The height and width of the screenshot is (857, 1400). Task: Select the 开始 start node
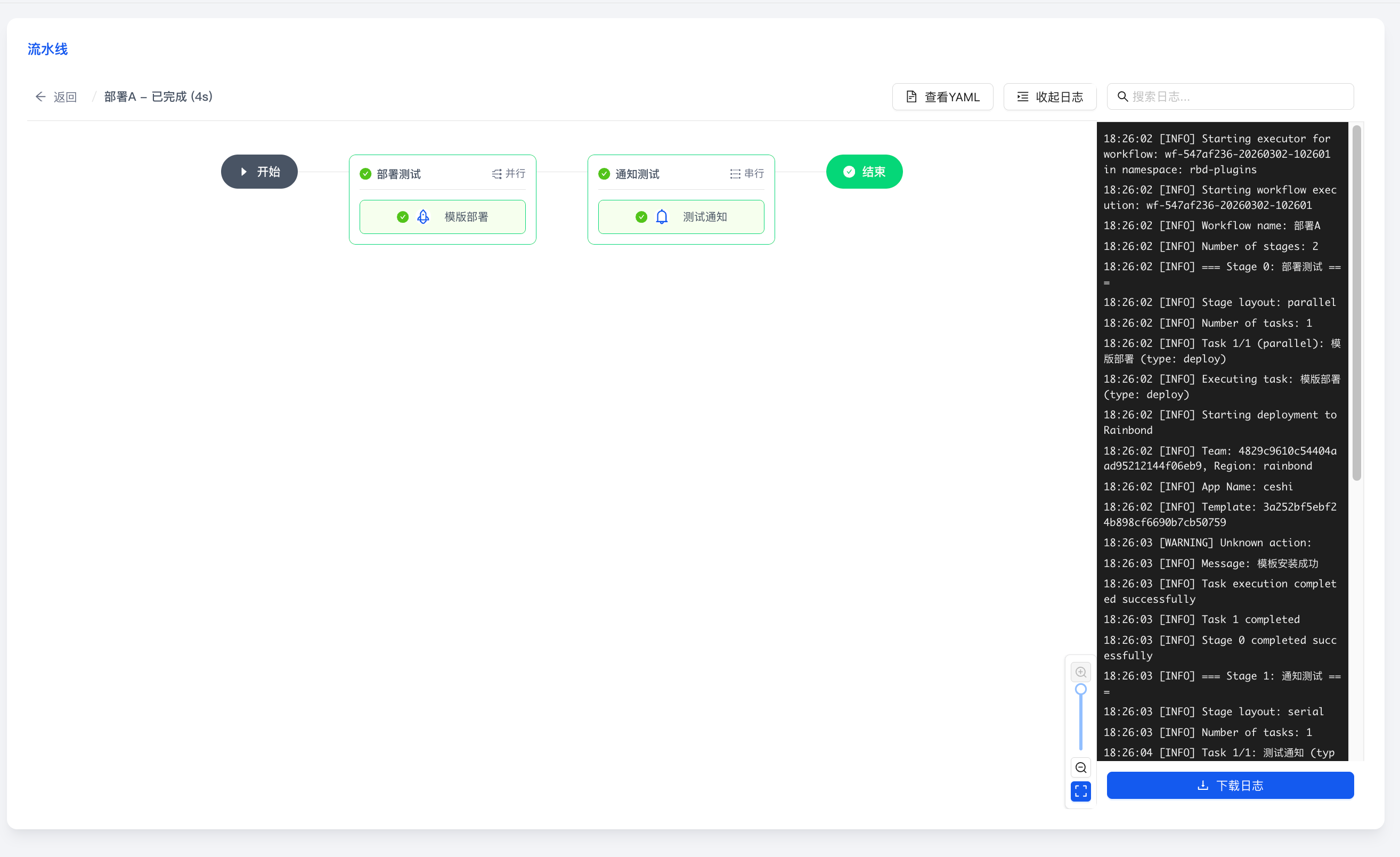259,172
